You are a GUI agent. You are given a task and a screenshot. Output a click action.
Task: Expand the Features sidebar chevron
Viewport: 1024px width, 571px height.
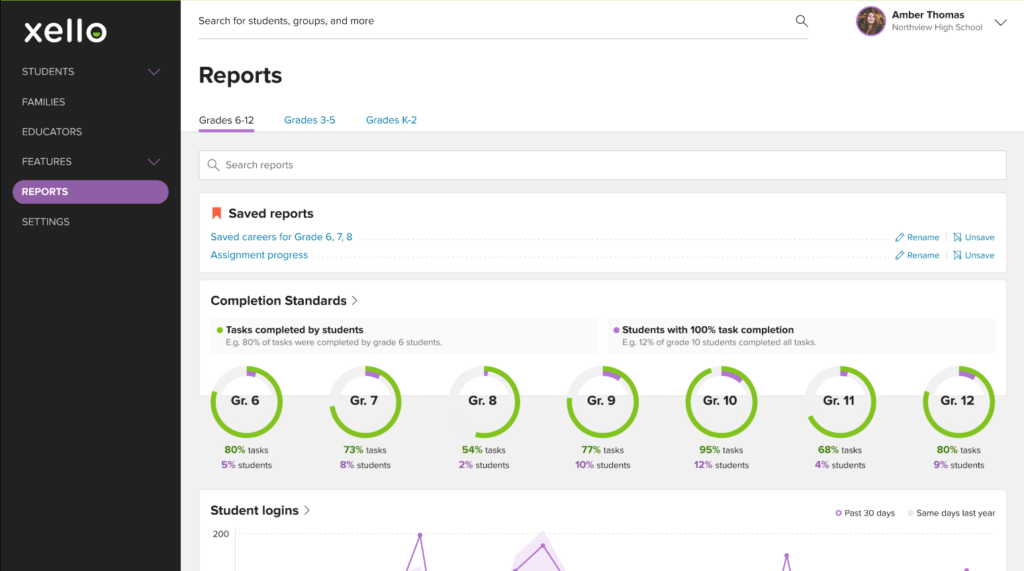[x=153, y=162]
